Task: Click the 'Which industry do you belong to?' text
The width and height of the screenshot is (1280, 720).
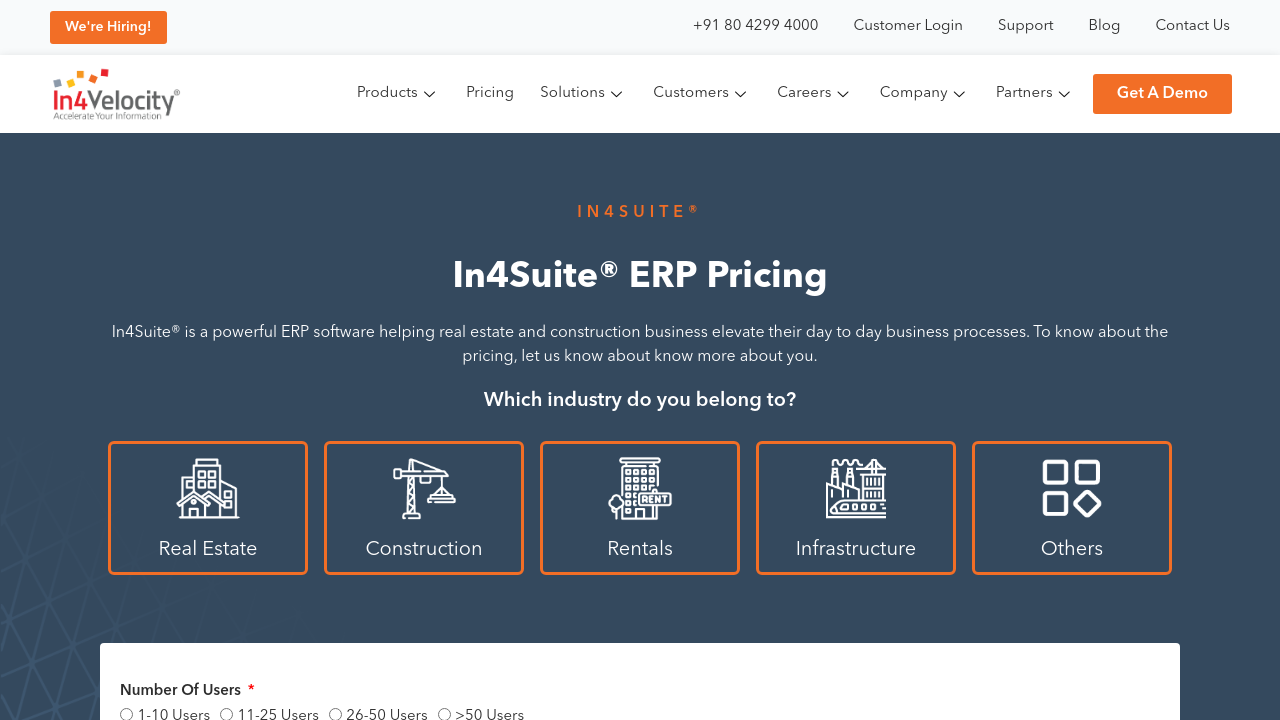Action: coord(640,401)
